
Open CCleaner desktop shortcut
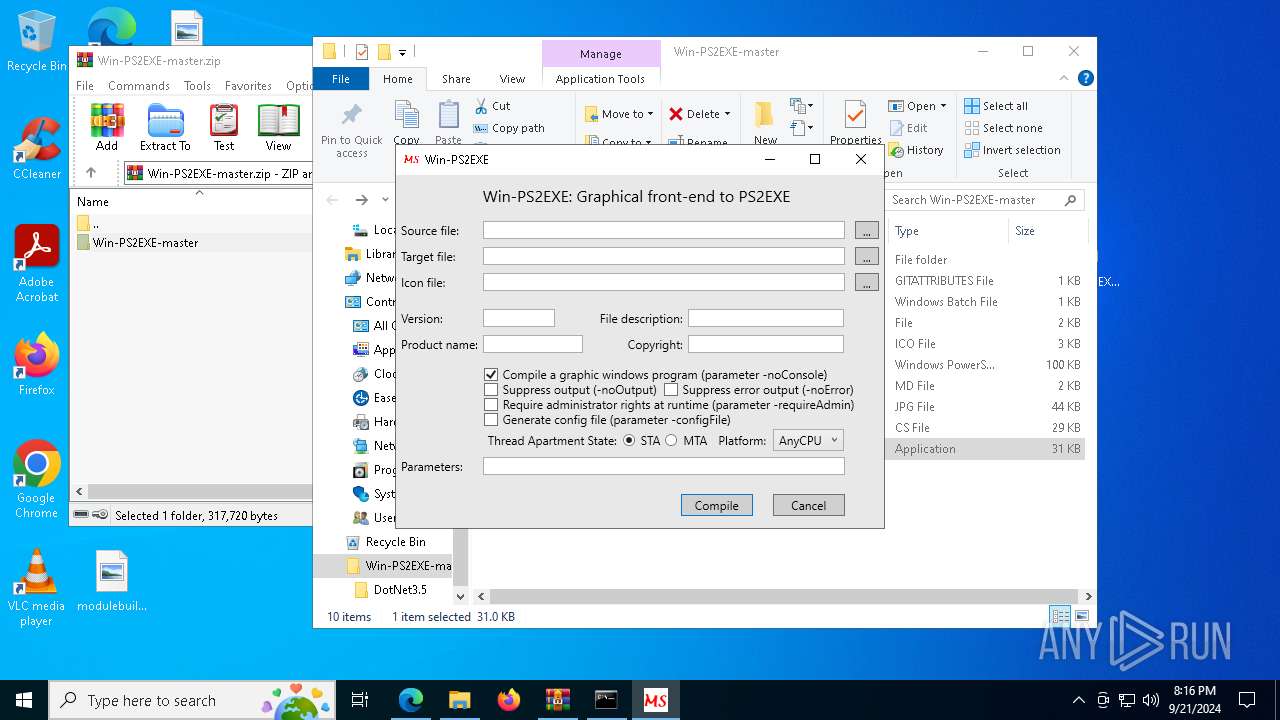pyautogui.click(x=36, y=148)
